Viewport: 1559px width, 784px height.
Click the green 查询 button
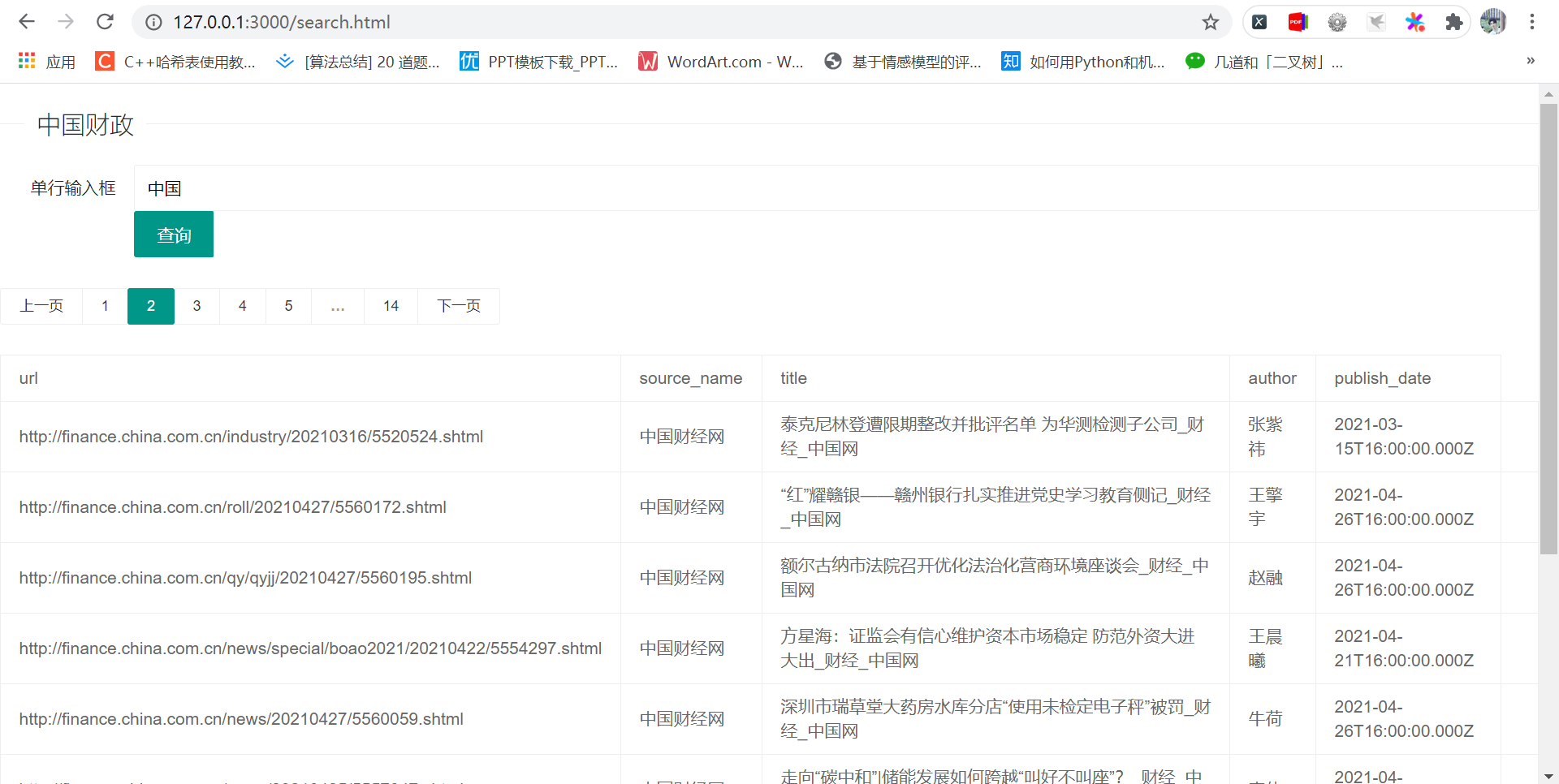click(174, 235)
